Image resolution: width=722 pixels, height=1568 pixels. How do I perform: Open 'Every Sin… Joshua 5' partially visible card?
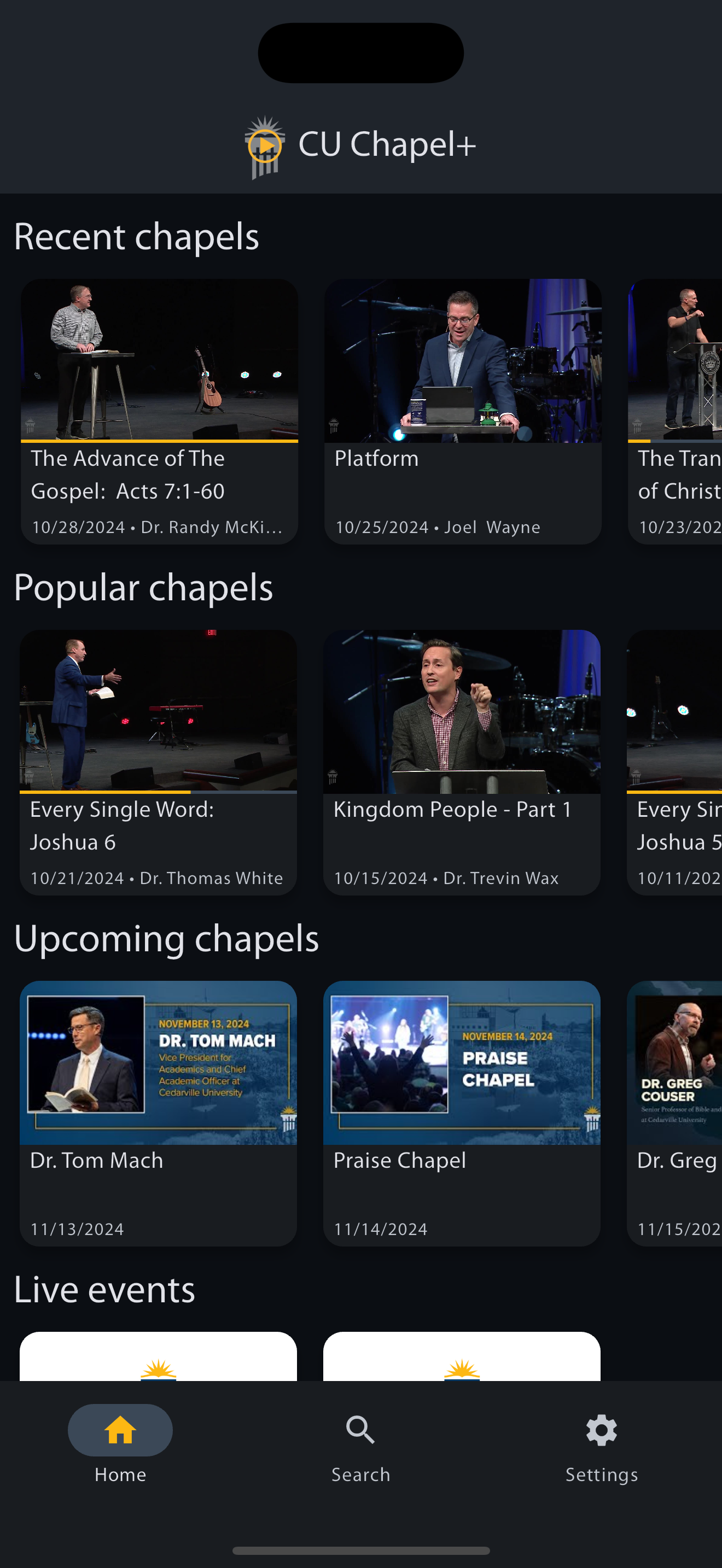pyautogui.click(x=674, y=762)
